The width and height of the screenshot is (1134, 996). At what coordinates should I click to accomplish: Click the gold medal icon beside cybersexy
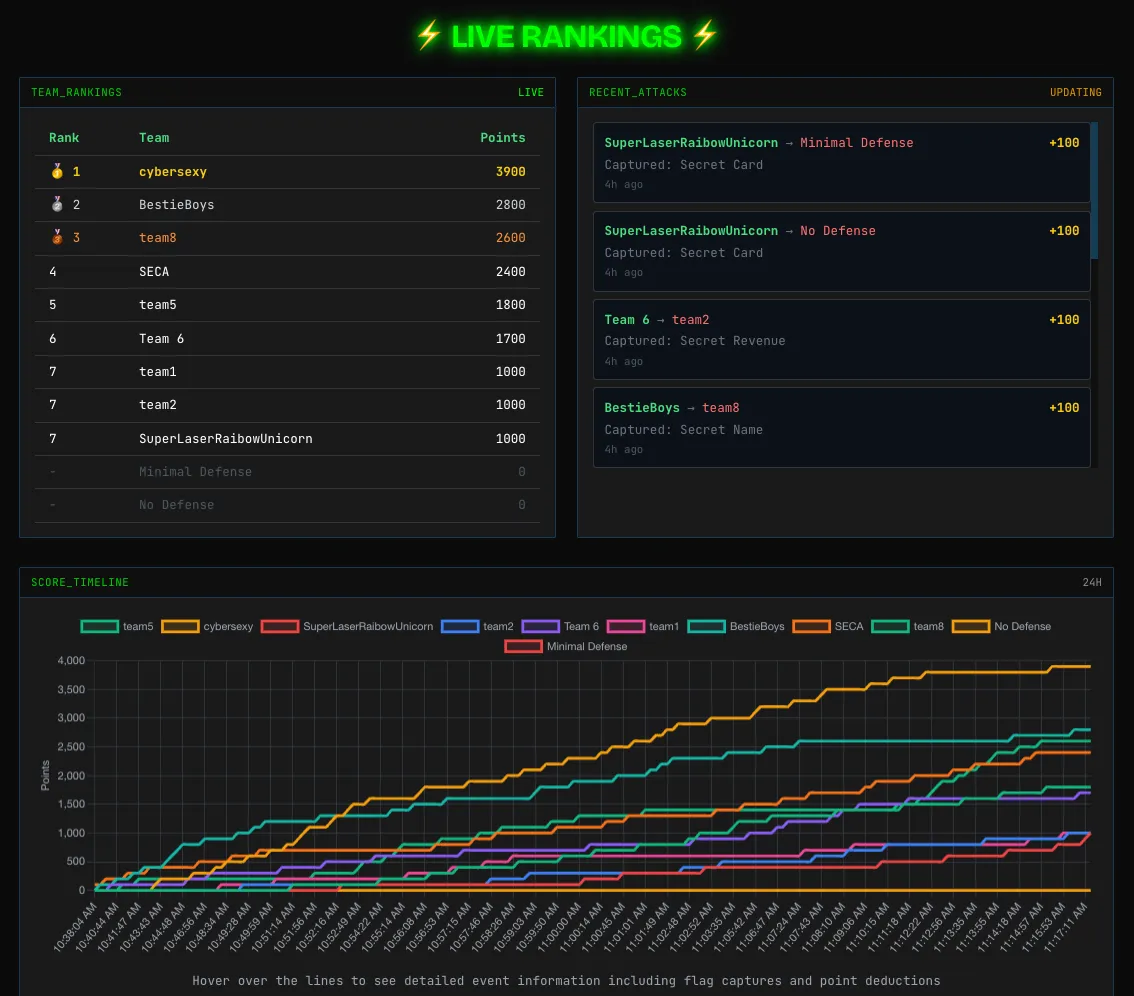click(x=56, y=172)
